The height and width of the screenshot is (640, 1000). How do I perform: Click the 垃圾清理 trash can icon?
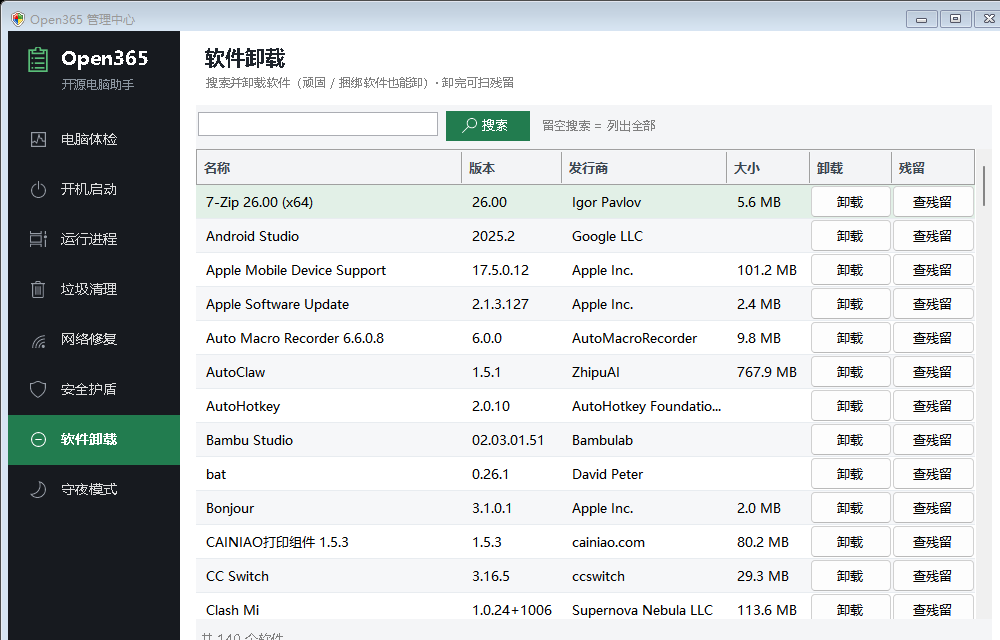[x=38, y=289]
